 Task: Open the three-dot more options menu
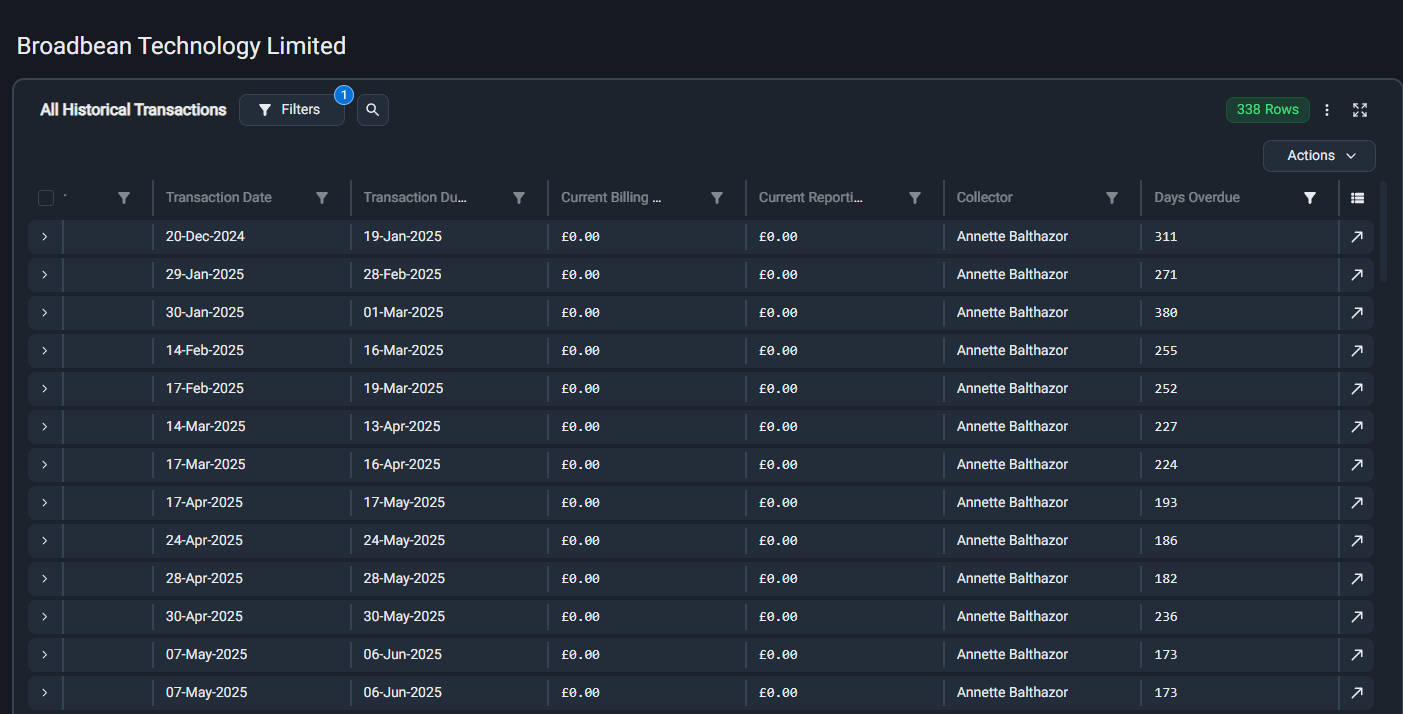[x=1327, y=110]
